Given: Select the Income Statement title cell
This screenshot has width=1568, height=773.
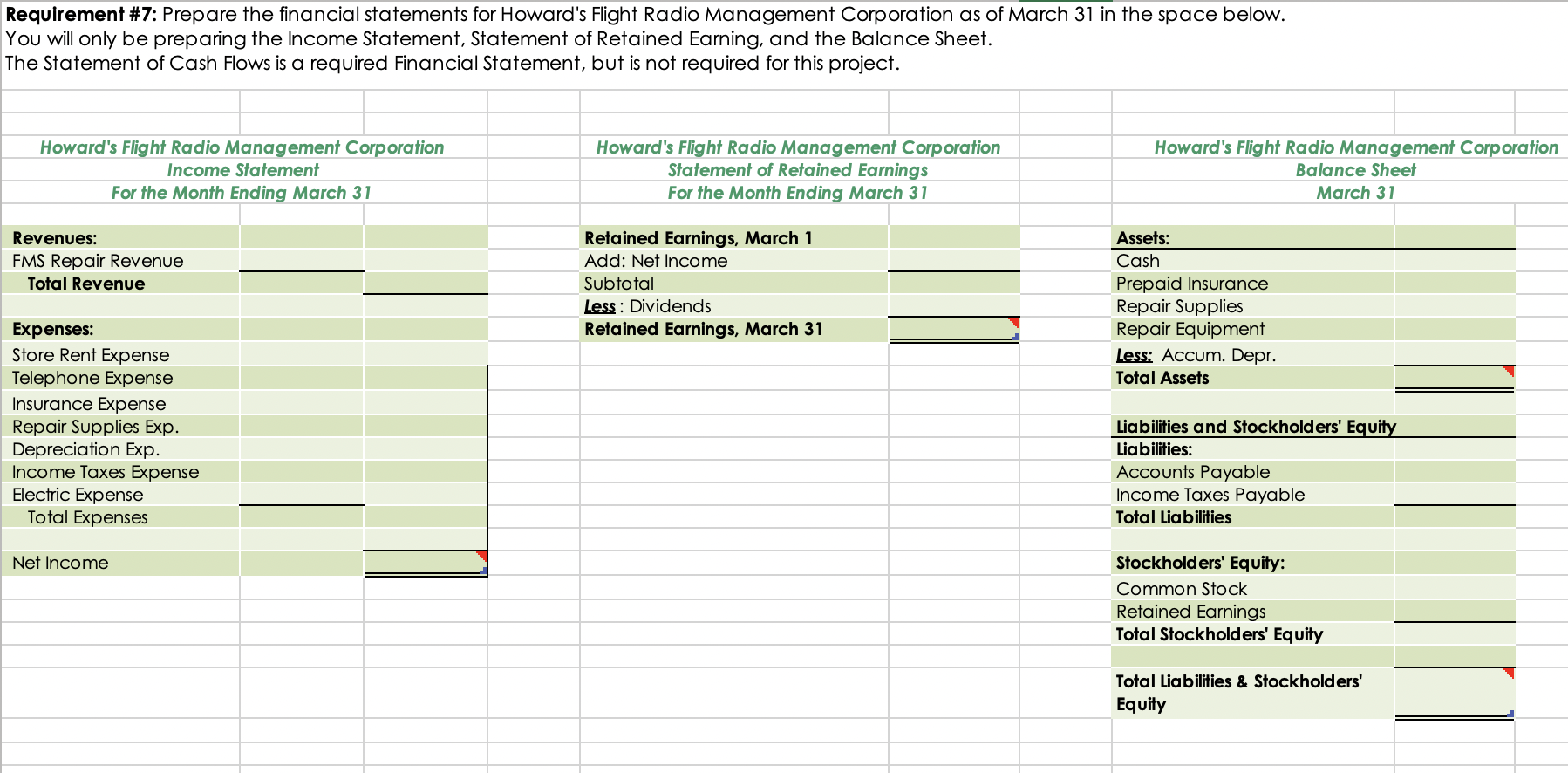Looking at the screenshot, I should coord(243,170).
